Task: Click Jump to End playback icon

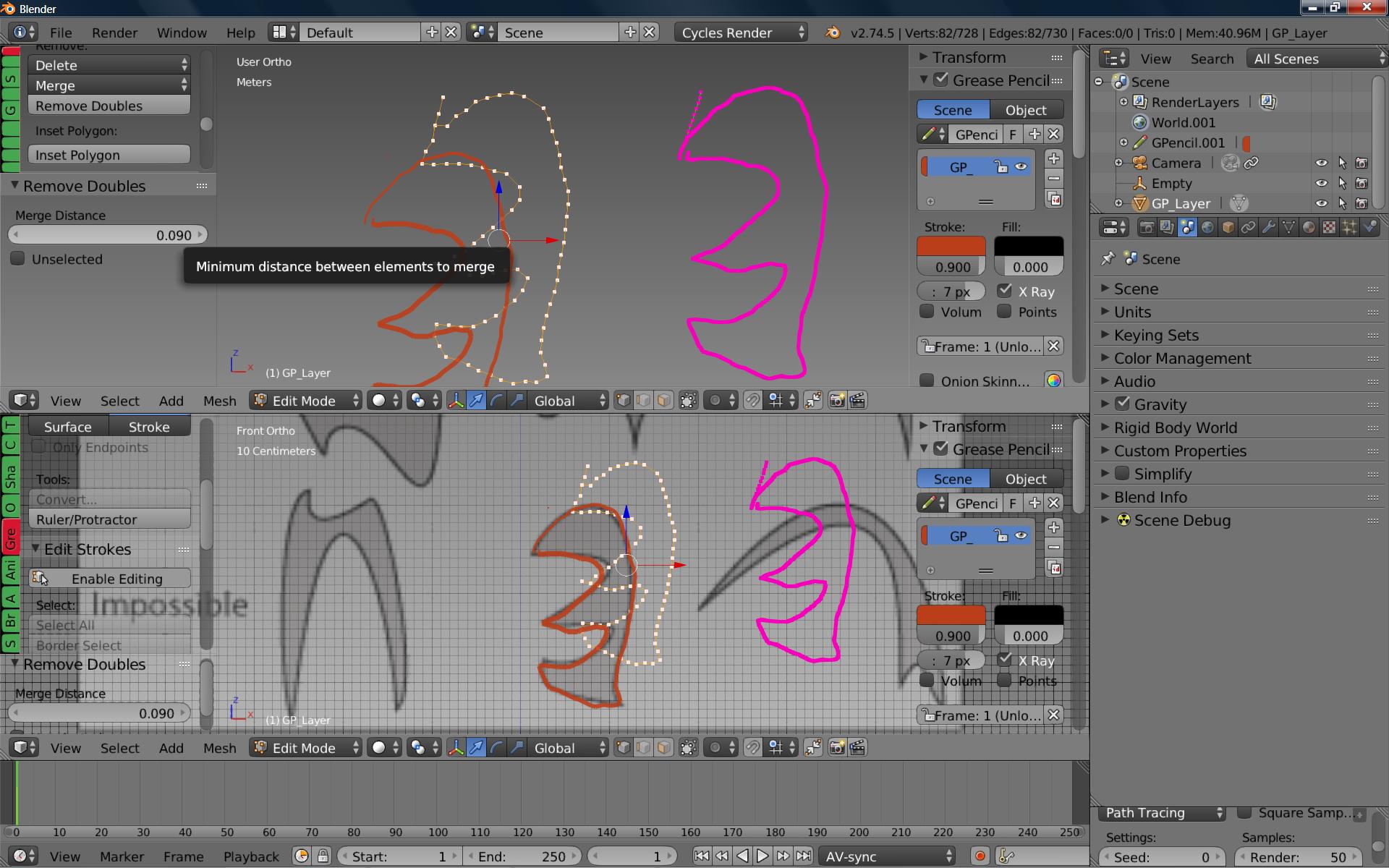Action: pyautogui.click(x=803, y=856)
